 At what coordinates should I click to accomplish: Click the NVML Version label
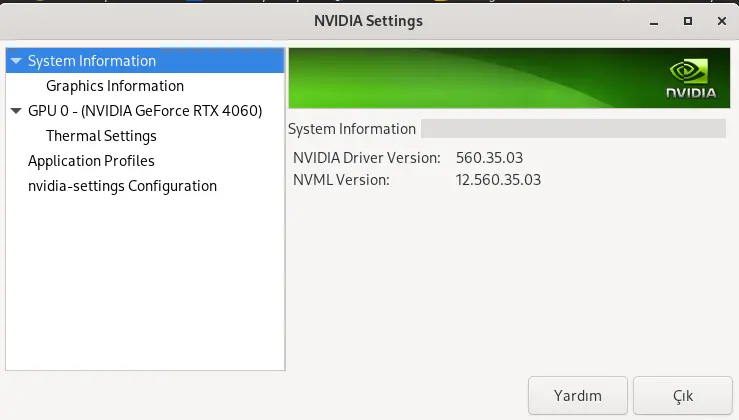point(341,180)
